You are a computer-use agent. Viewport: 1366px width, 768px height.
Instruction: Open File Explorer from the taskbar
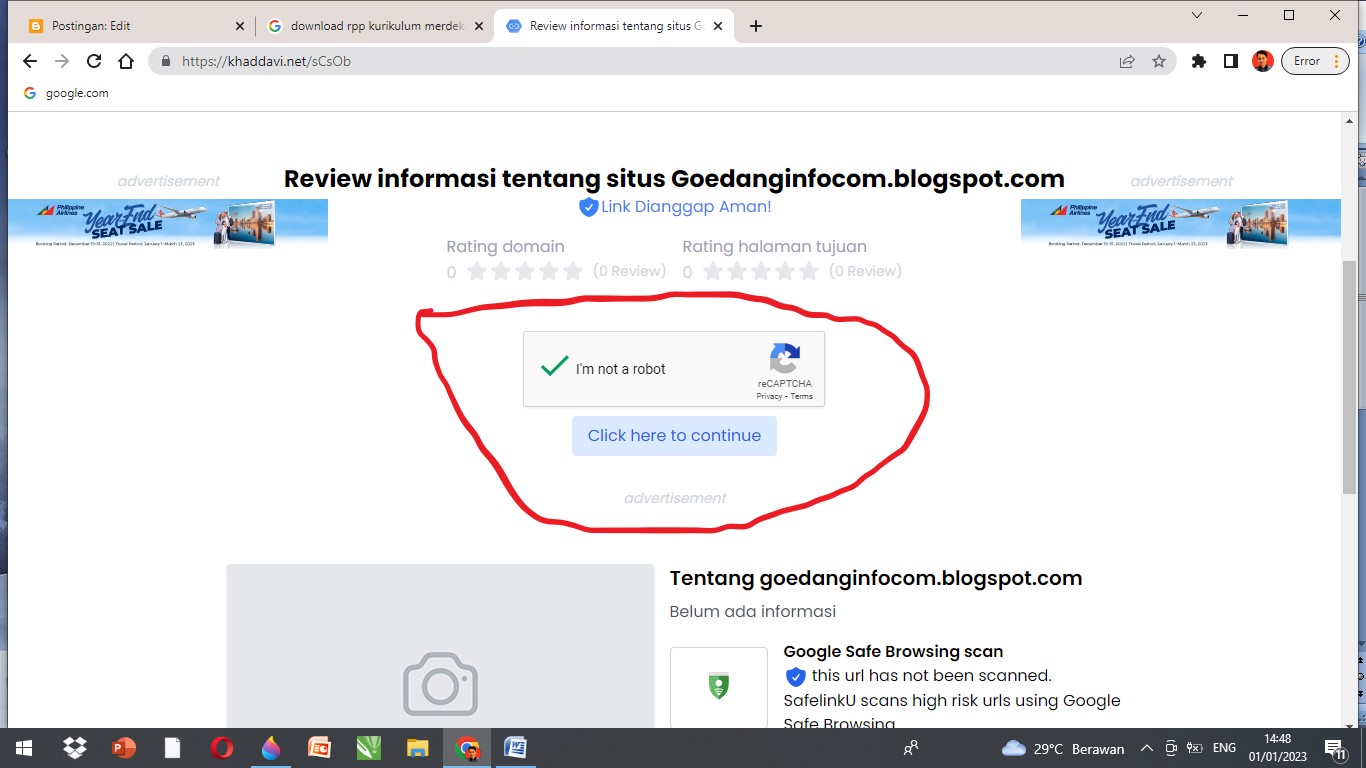[x=418, y=748]
